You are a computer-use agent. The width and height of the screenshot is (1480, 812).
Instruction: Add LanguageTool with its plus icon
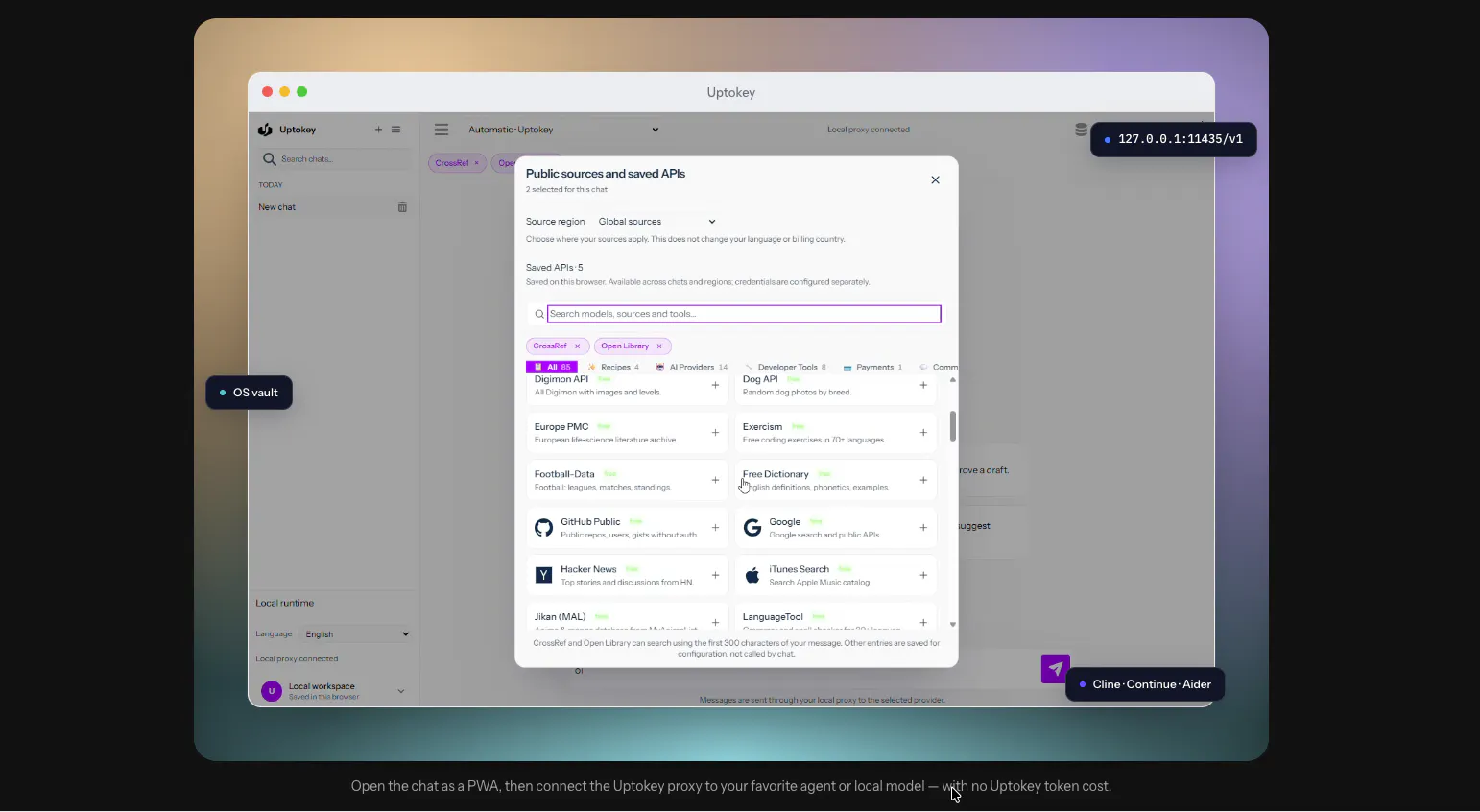(x=923, y=622)
